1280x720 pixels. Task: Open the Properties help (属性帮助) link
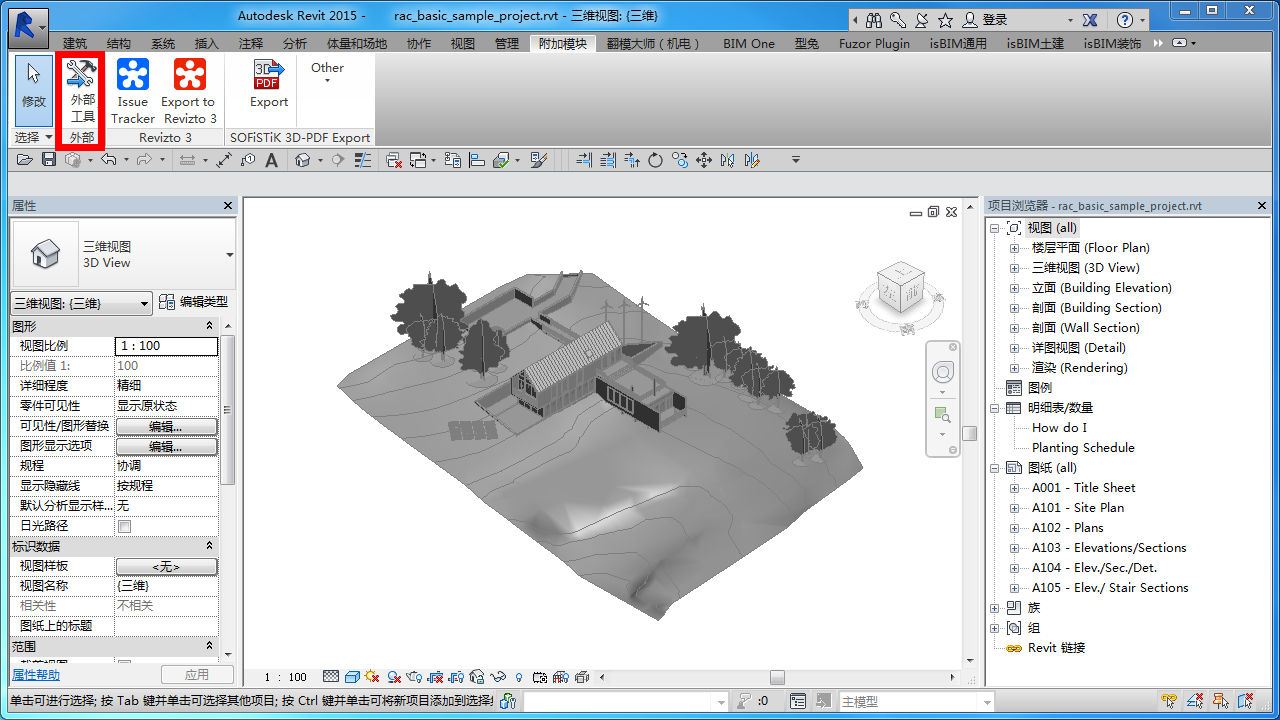click(35, 675)
